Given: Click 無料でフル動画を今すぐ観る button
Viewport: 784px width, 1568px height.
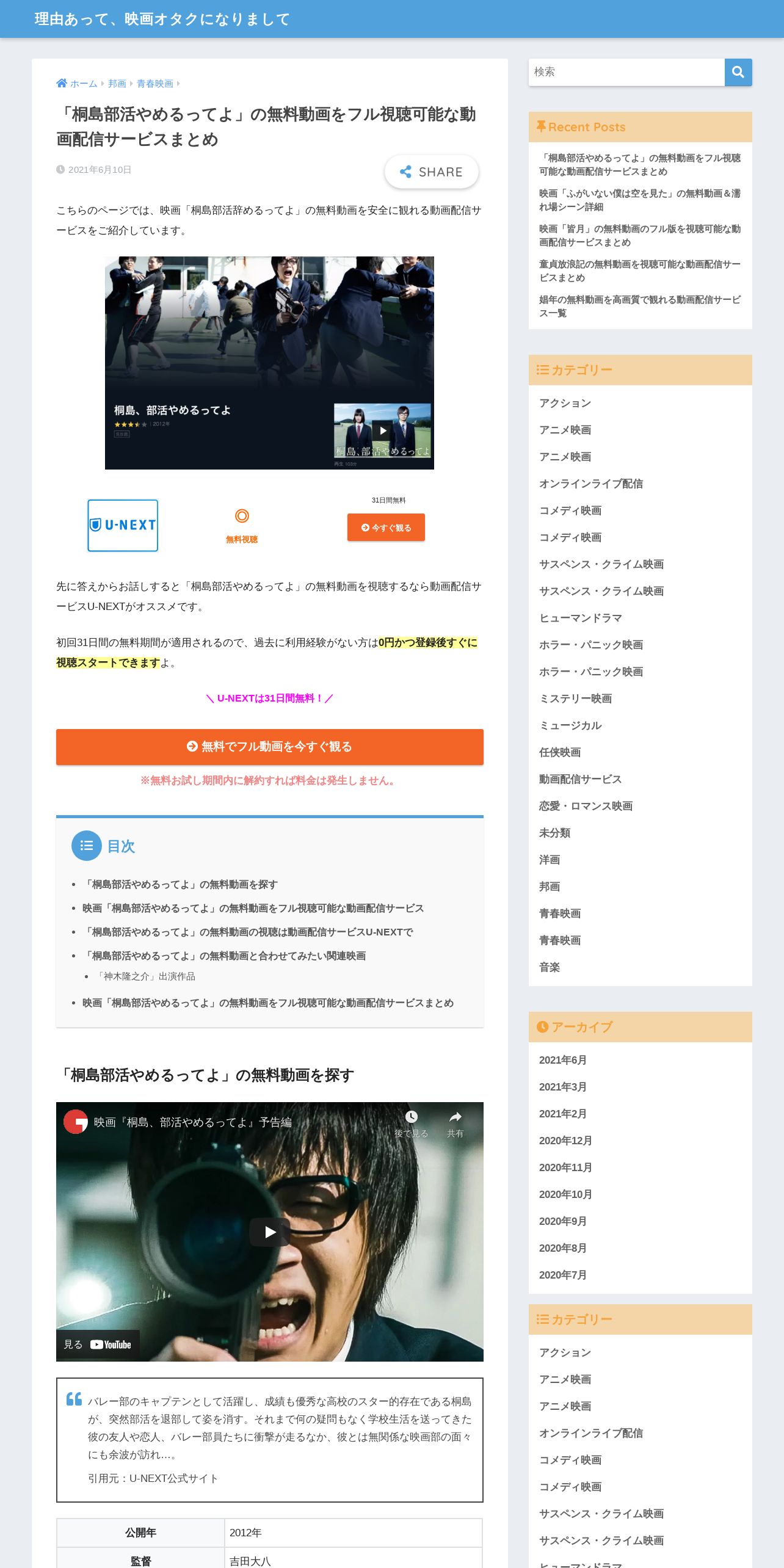Looking at the screenshot, I should click(x=270, y=747).
